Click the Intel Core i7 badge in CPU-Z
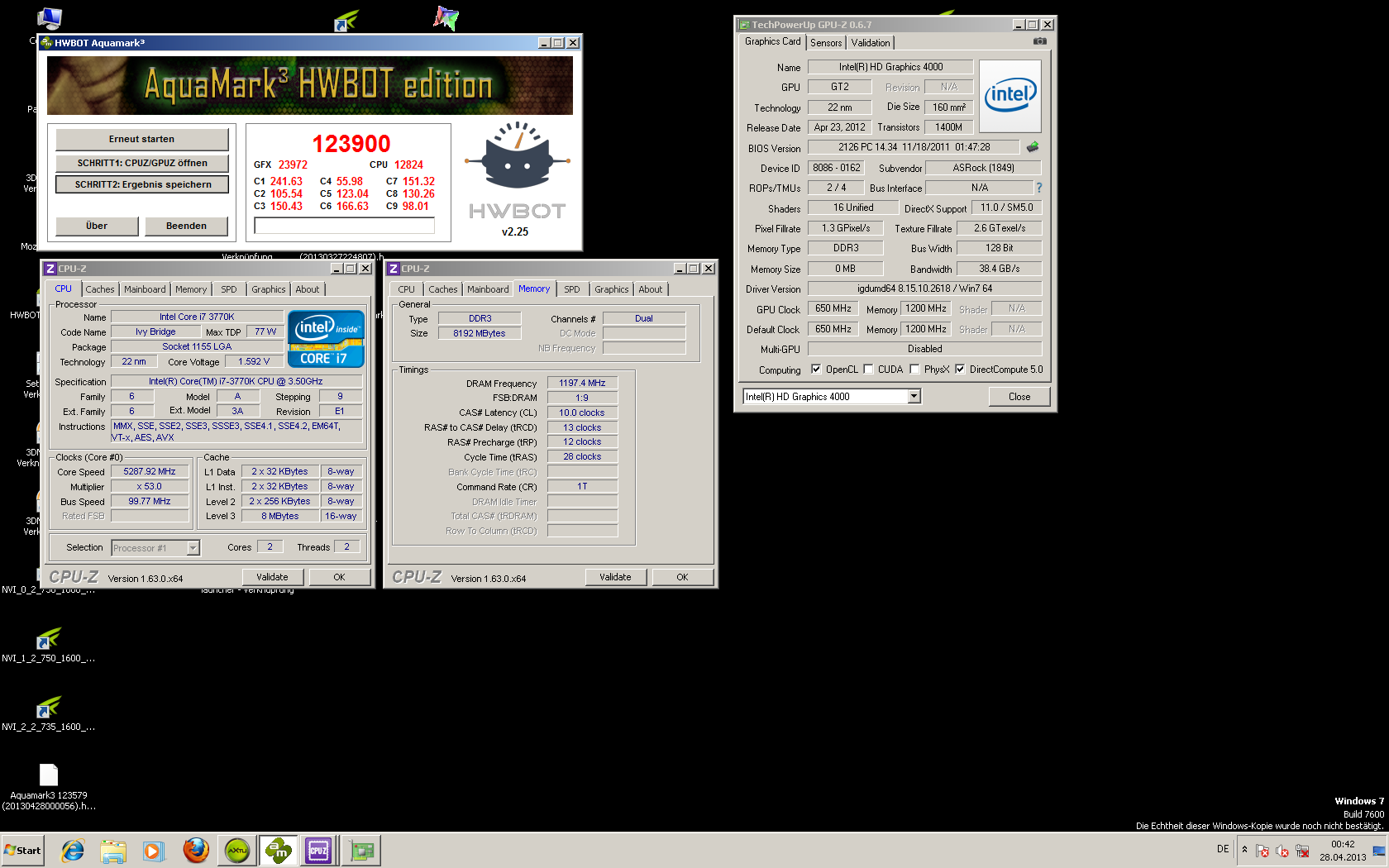1389x868 pixels. point(326,339)
